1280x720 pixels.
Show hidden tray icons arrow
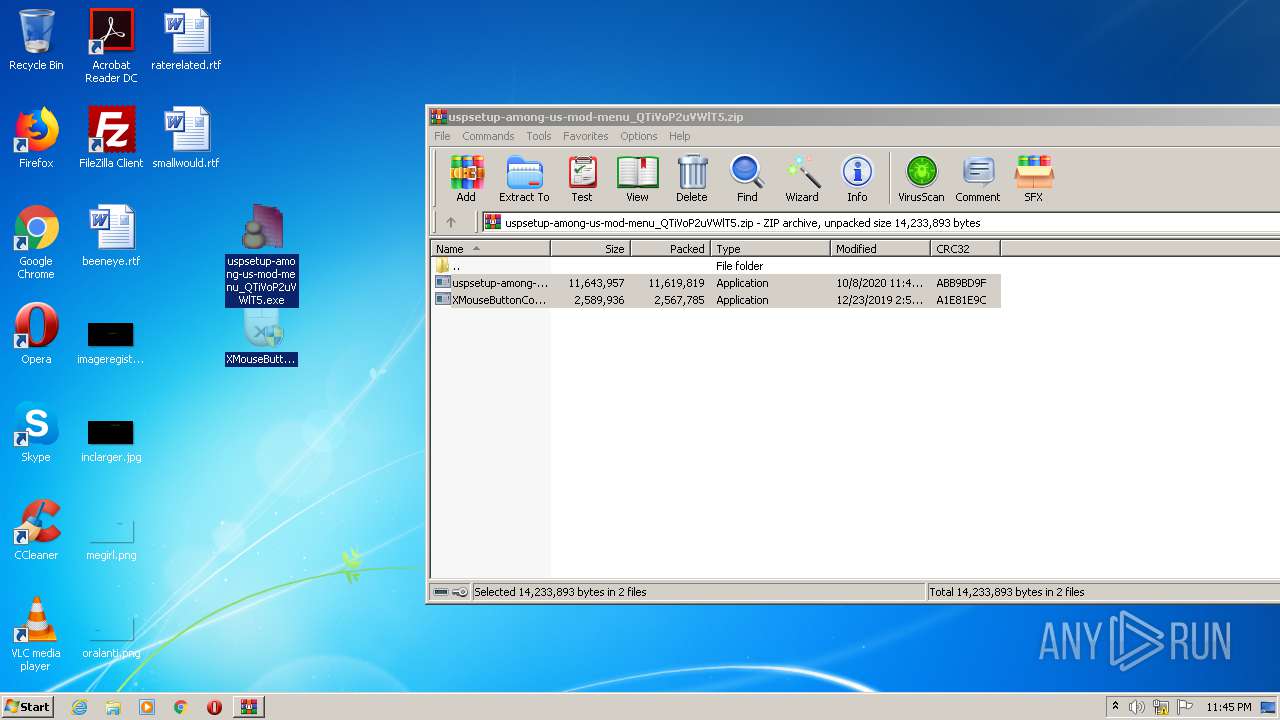coord(1116,706)
